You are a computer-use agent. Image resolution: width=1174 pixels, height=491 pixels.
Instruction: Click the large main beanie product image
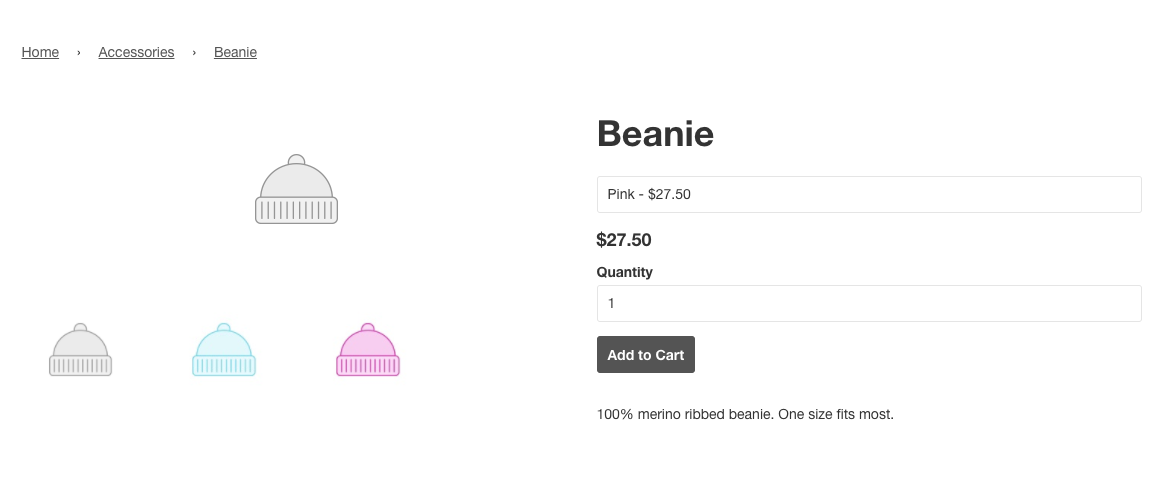296,190
